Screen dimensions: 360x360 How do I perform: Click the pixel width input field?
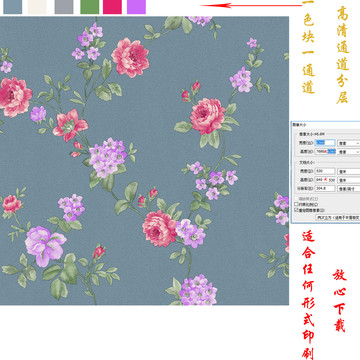[x=325, y=143]
